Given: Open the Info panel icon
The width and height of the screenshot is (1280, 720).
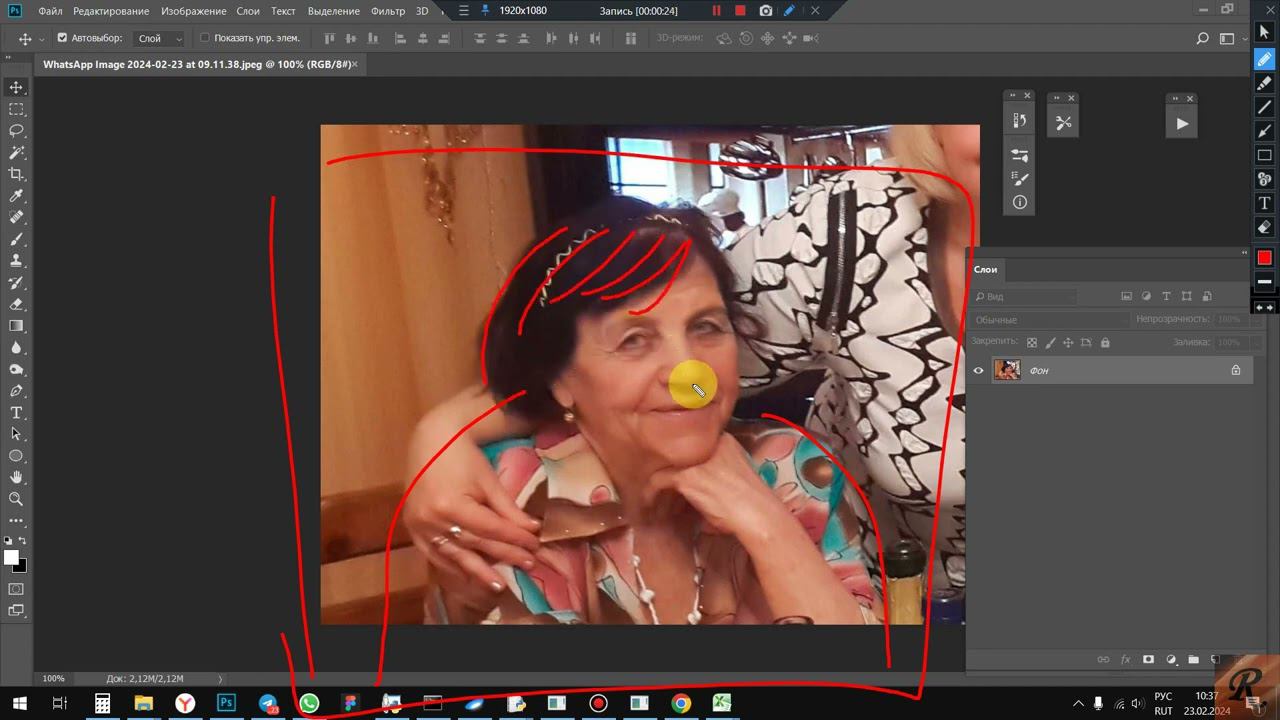Looking at the screenshot, I should click(x=1020, y=202).
